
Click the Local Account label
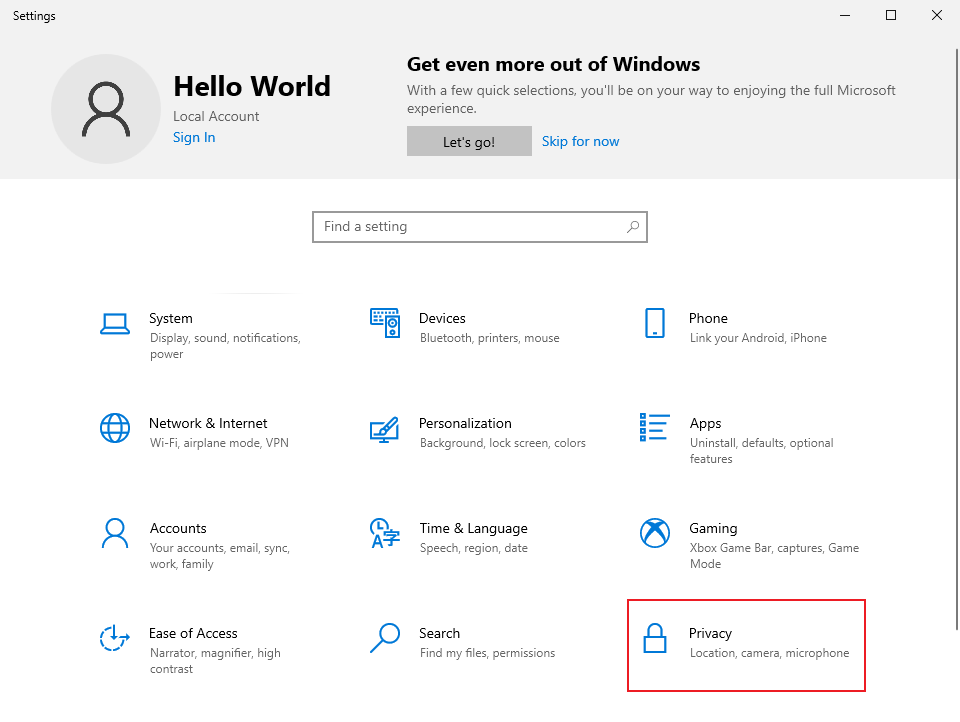(x=216, y=116)
